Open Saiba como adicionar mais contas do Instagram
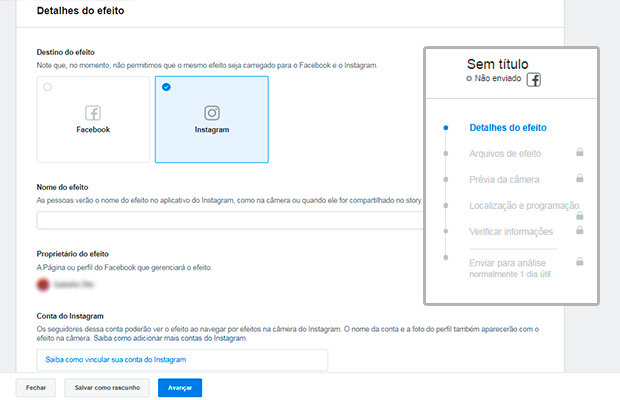 click(x=170, y=338)
